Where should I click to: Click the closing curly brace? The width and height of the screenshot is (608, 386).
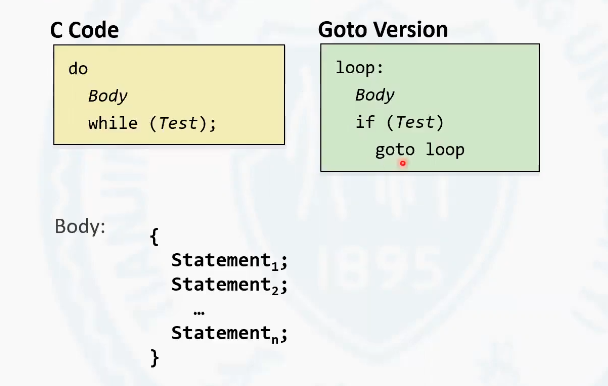click(154, 358)
